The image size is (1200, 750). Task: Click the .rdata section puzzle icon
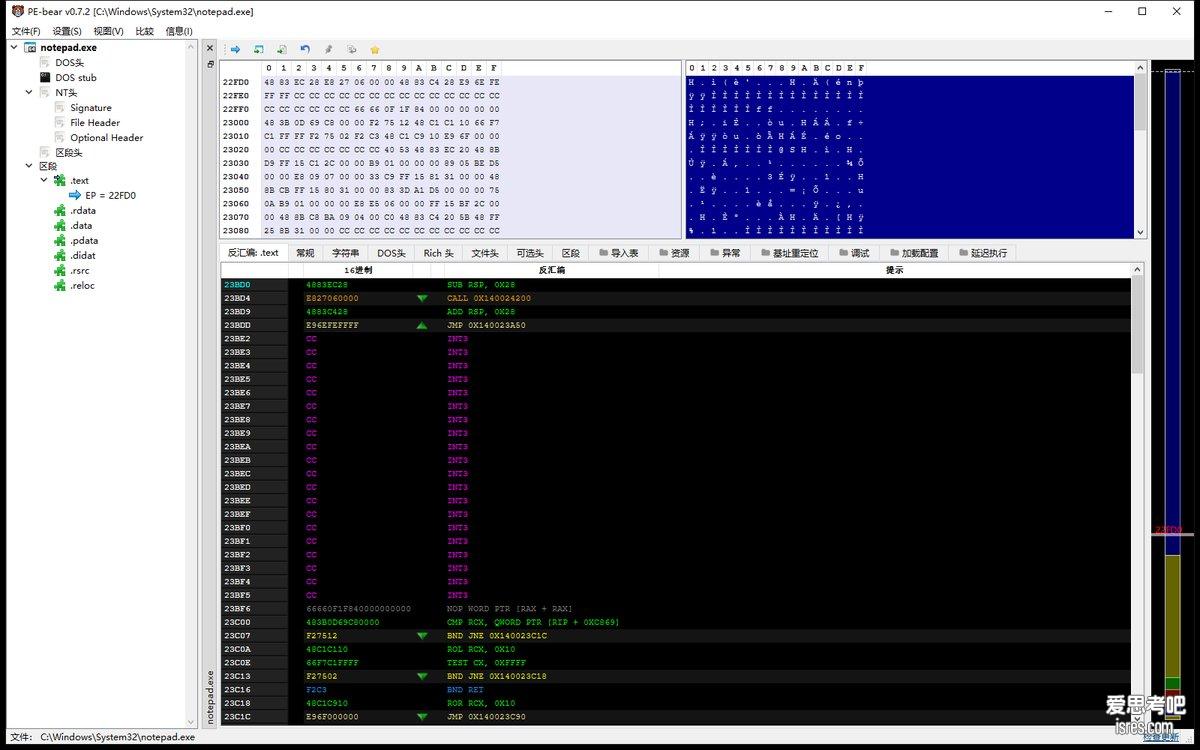coord(60,210)
